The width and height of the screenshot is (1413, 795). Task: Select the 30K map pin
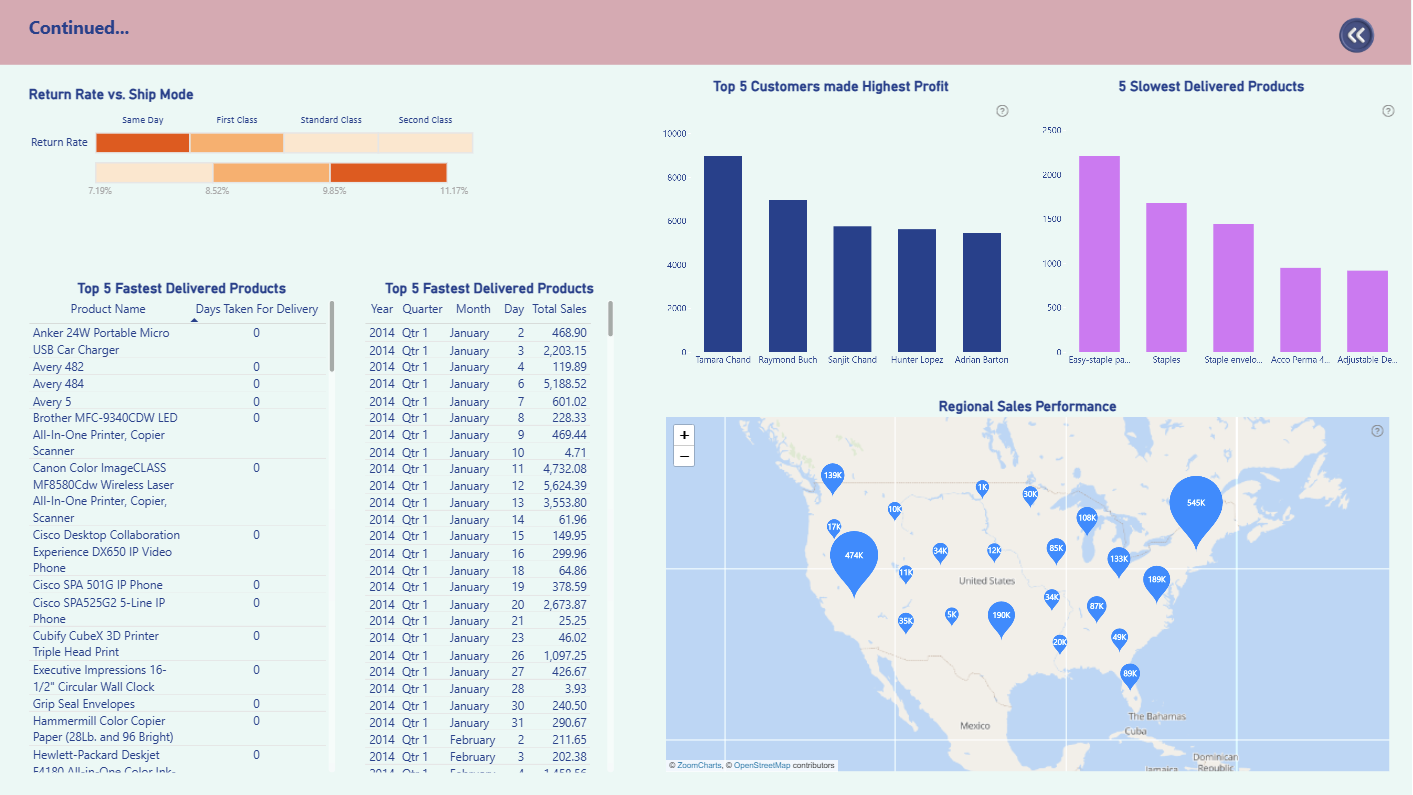click(1030, 496)
